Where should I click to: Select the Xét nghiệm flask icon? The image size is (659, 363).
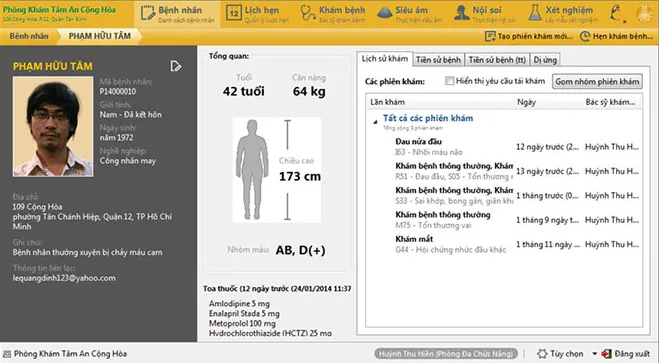tap(535, 13)
